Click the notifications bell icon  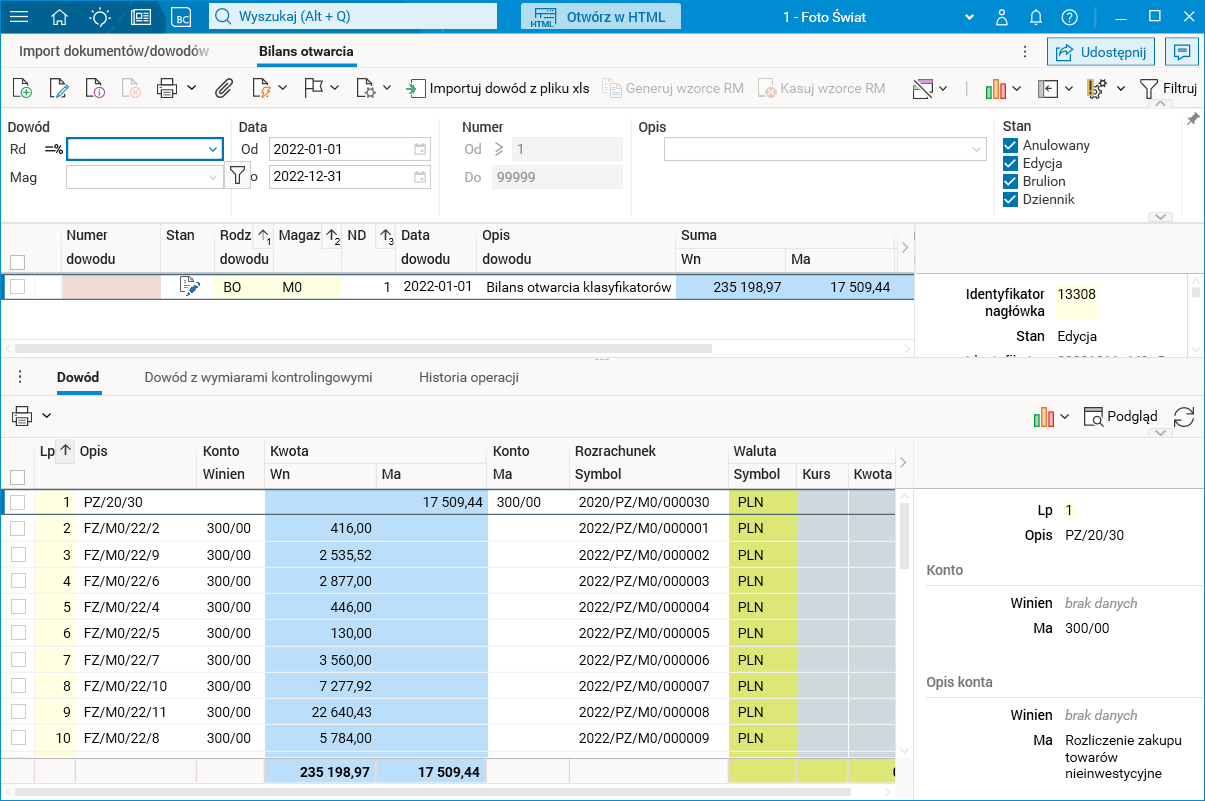[x=1036, y=17]
